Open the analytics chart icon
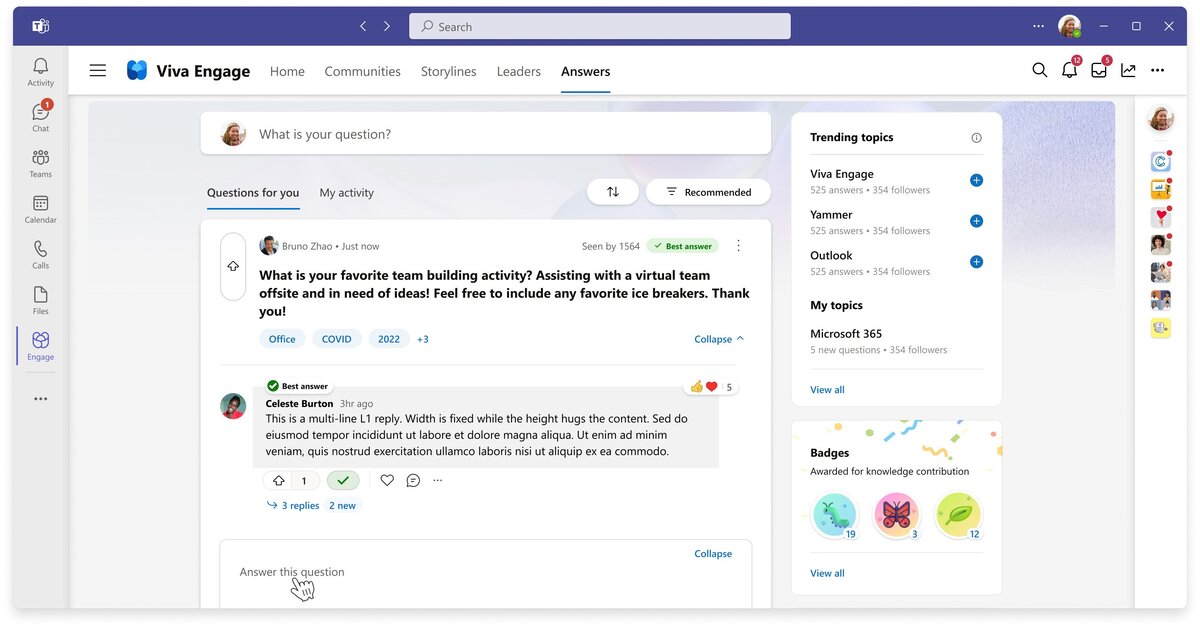Image resolution: width=1200 pixels, height=628 pixels. click(x=1128, y=70)
